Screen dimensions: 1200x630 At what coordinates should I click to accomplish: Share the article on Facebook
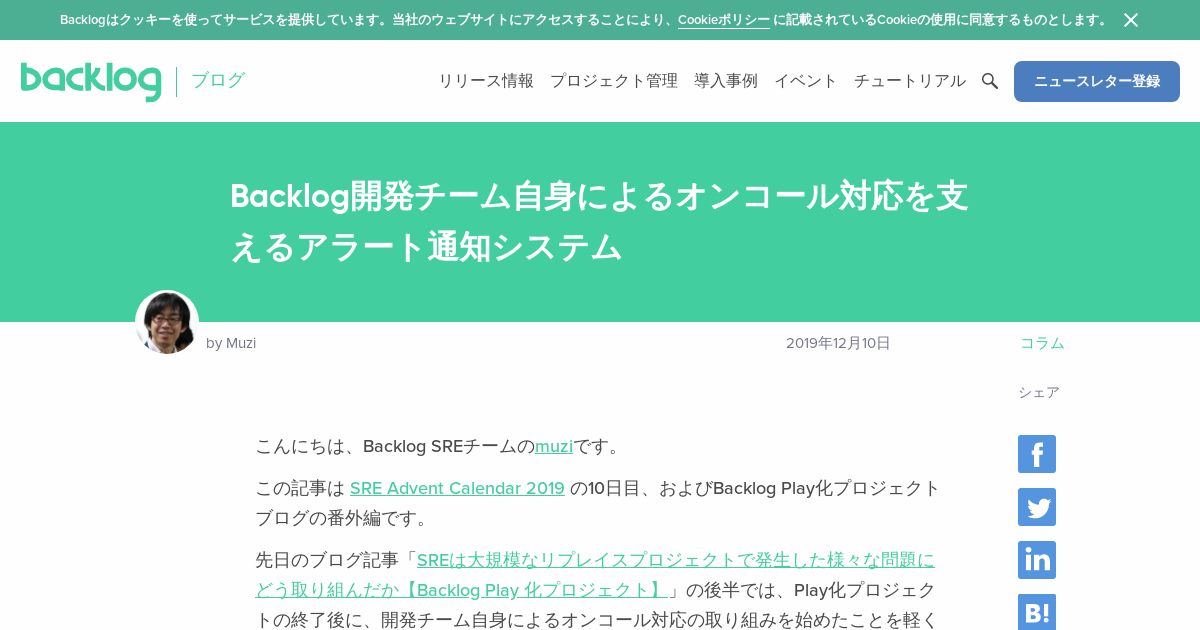tap(1037, 454)
